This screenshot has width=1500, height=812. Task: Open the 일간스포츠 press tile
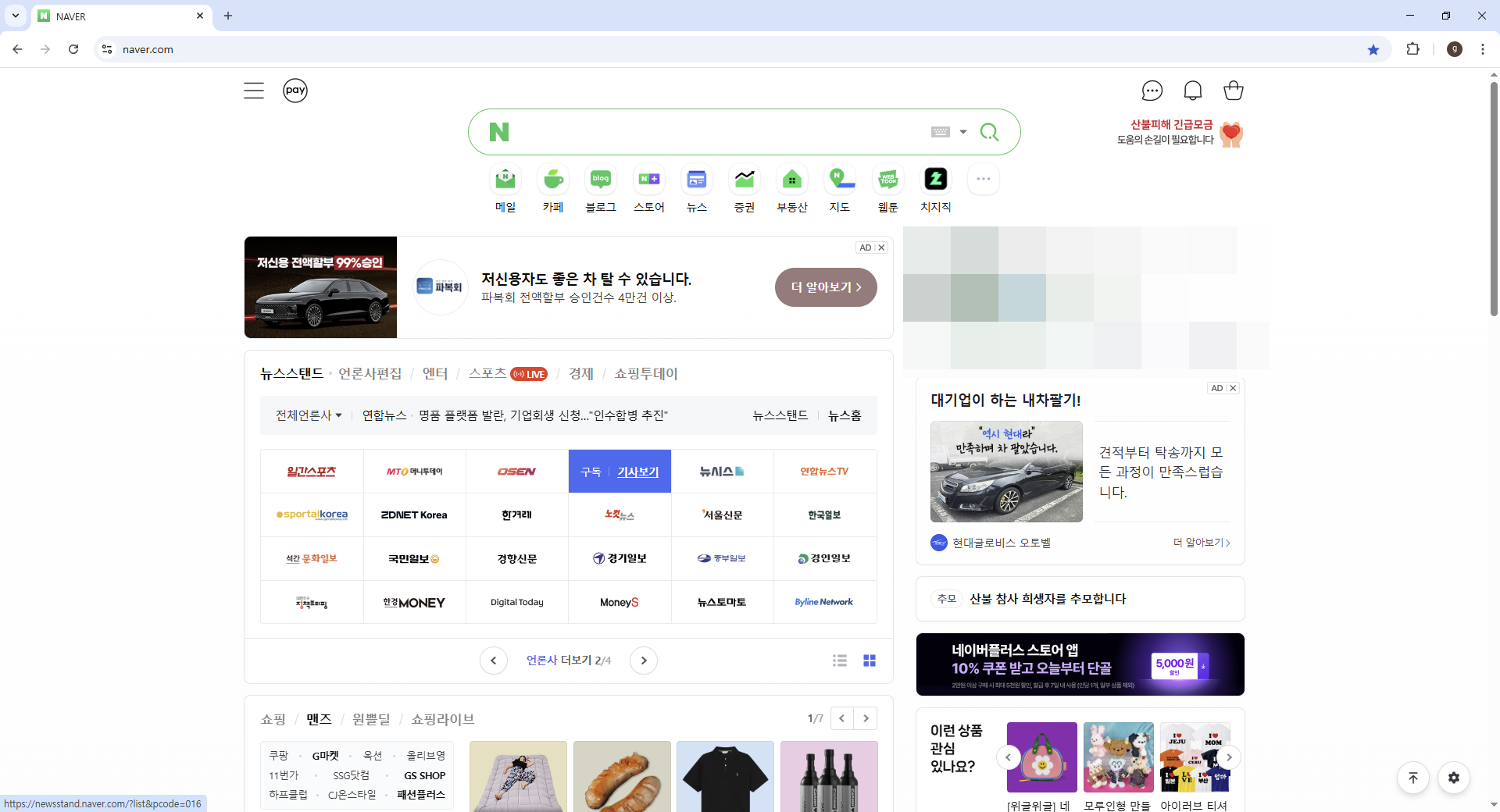click(312, 472)
